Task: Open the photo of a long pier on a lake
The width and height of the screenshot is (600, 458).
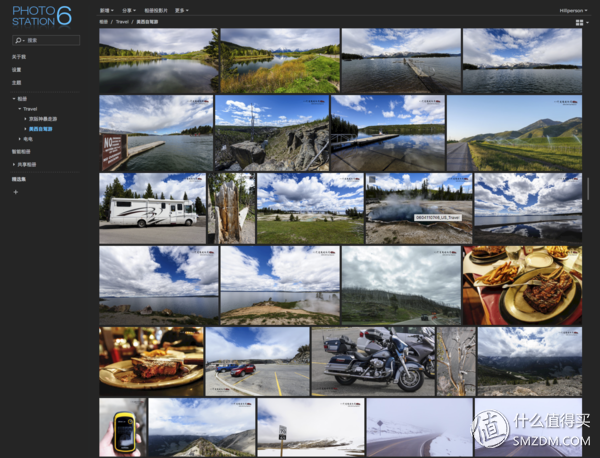Action: click(x=401, y=60)
